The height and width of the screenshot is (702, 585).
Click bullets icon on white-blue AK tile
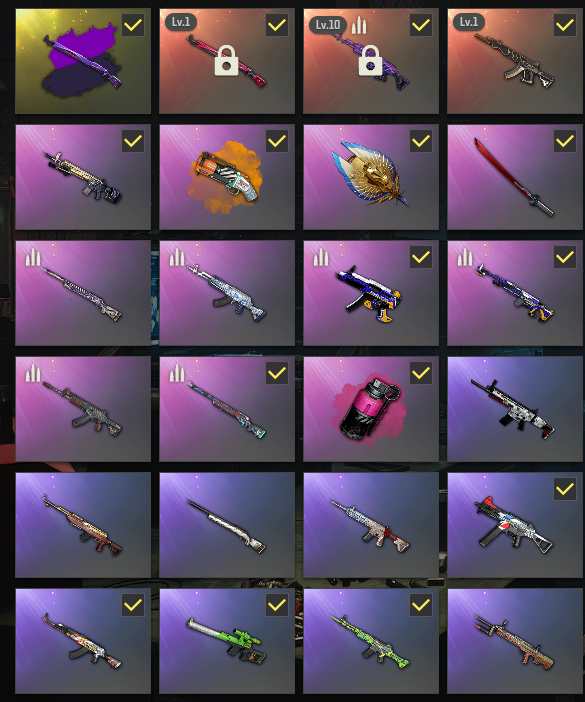[177, 257]
